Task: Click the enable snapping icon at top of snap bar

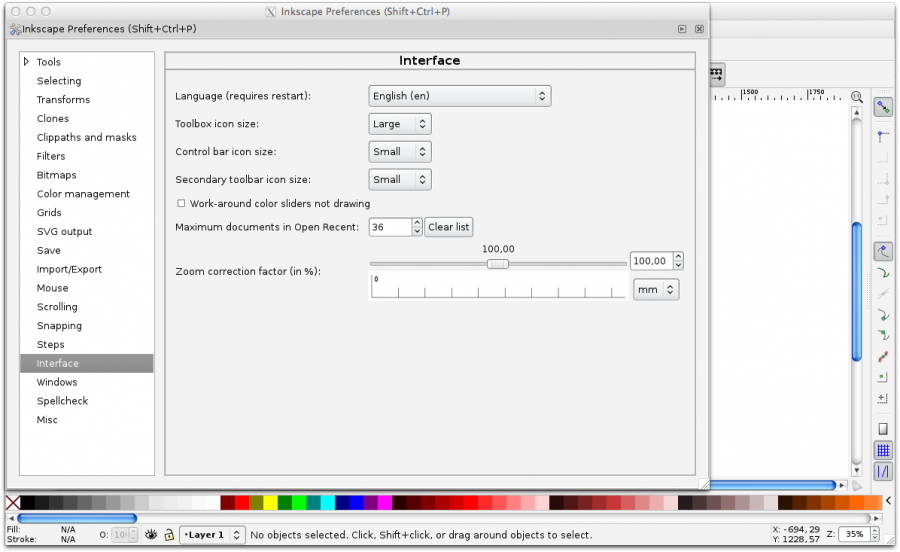Action: pyautogui.click(x=883, y=105)
